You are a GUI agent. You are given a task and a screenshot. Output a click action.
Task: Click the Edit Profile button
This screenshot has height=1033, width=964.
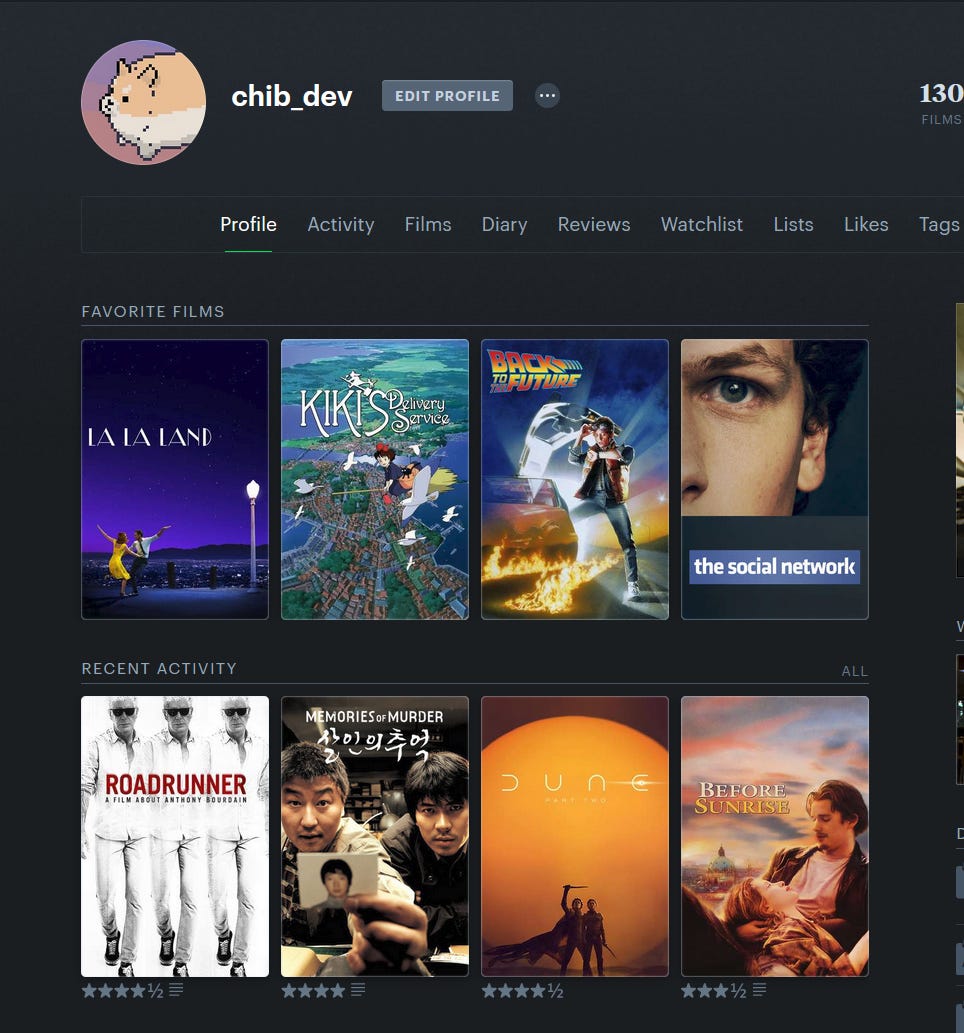point(447,96)
